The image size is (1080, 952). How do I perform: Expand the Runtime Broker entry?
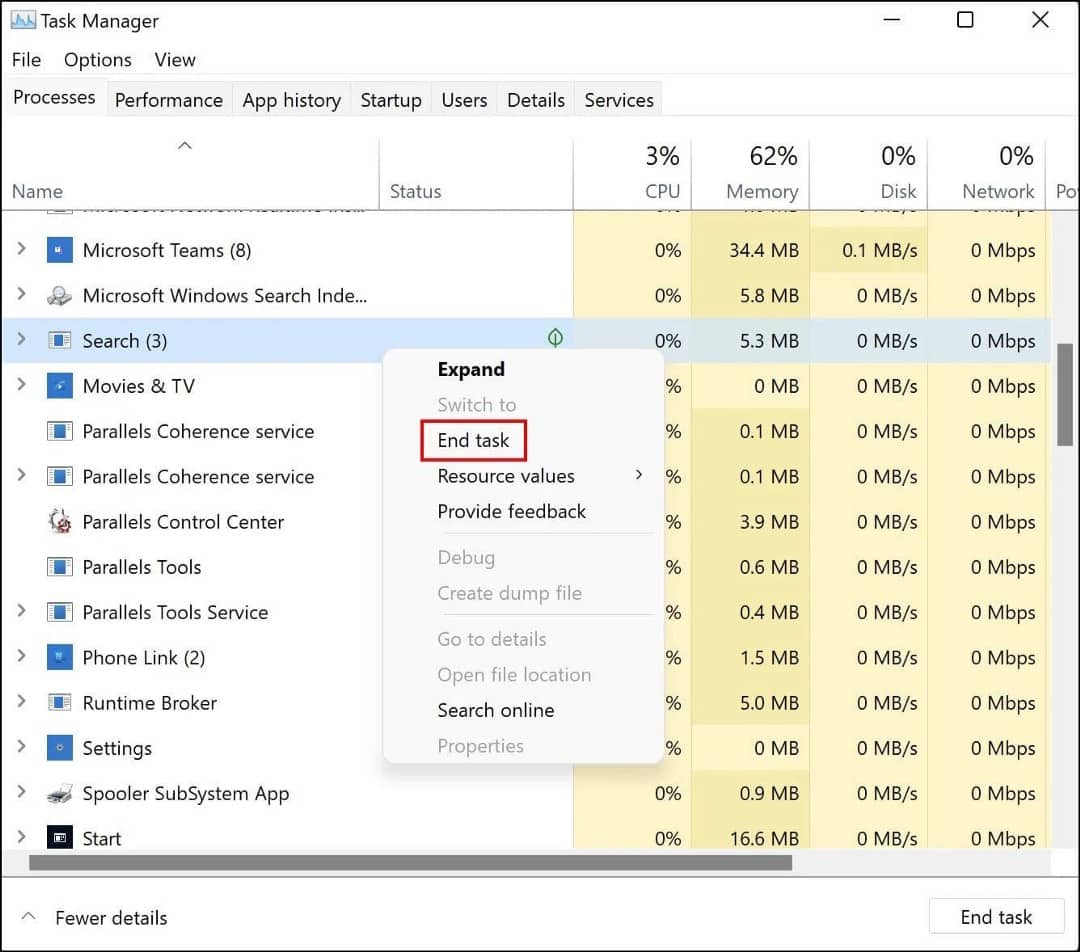(x=21, y=702)
